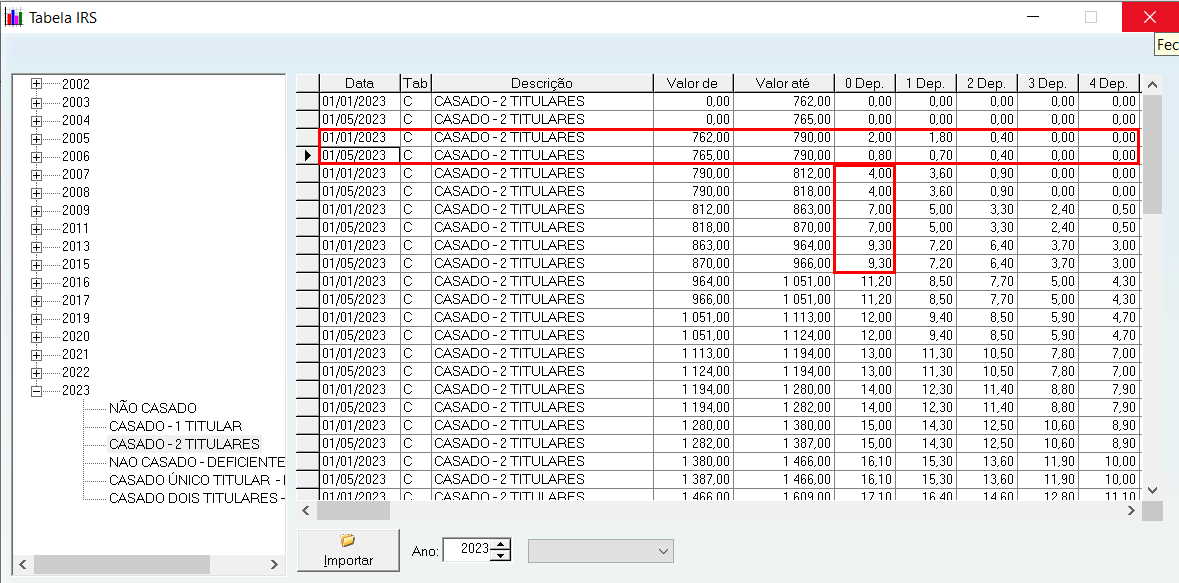Select NÃO CASADO under 2023
Screen dimensions: 1179x583
pos(153,408)
